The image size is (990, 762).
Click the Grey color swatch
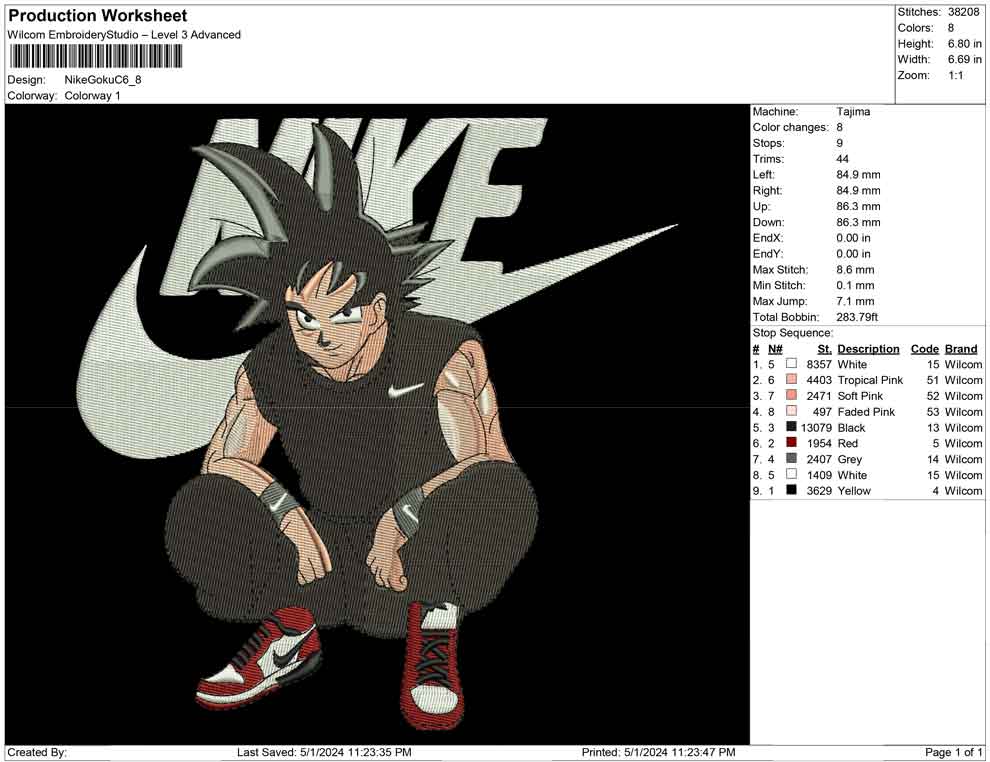[x=791, y=458]
